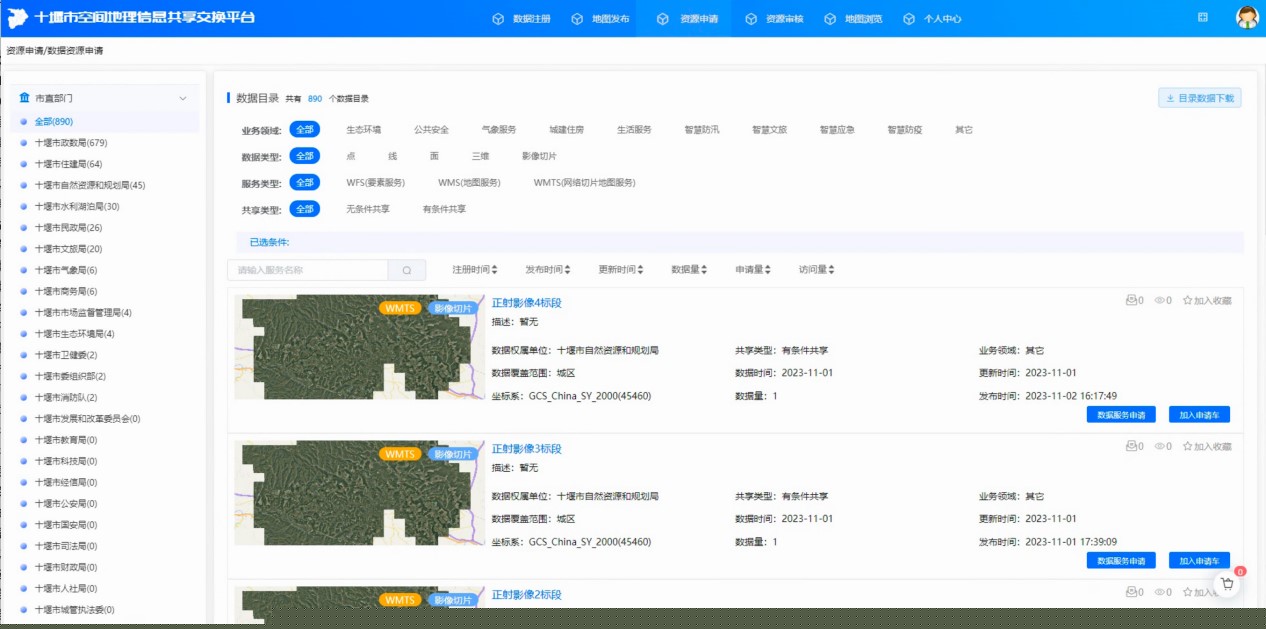Click the 市直部门 building icon
Viewport: 1266px width, 629px height.
(x=24, y=98)
